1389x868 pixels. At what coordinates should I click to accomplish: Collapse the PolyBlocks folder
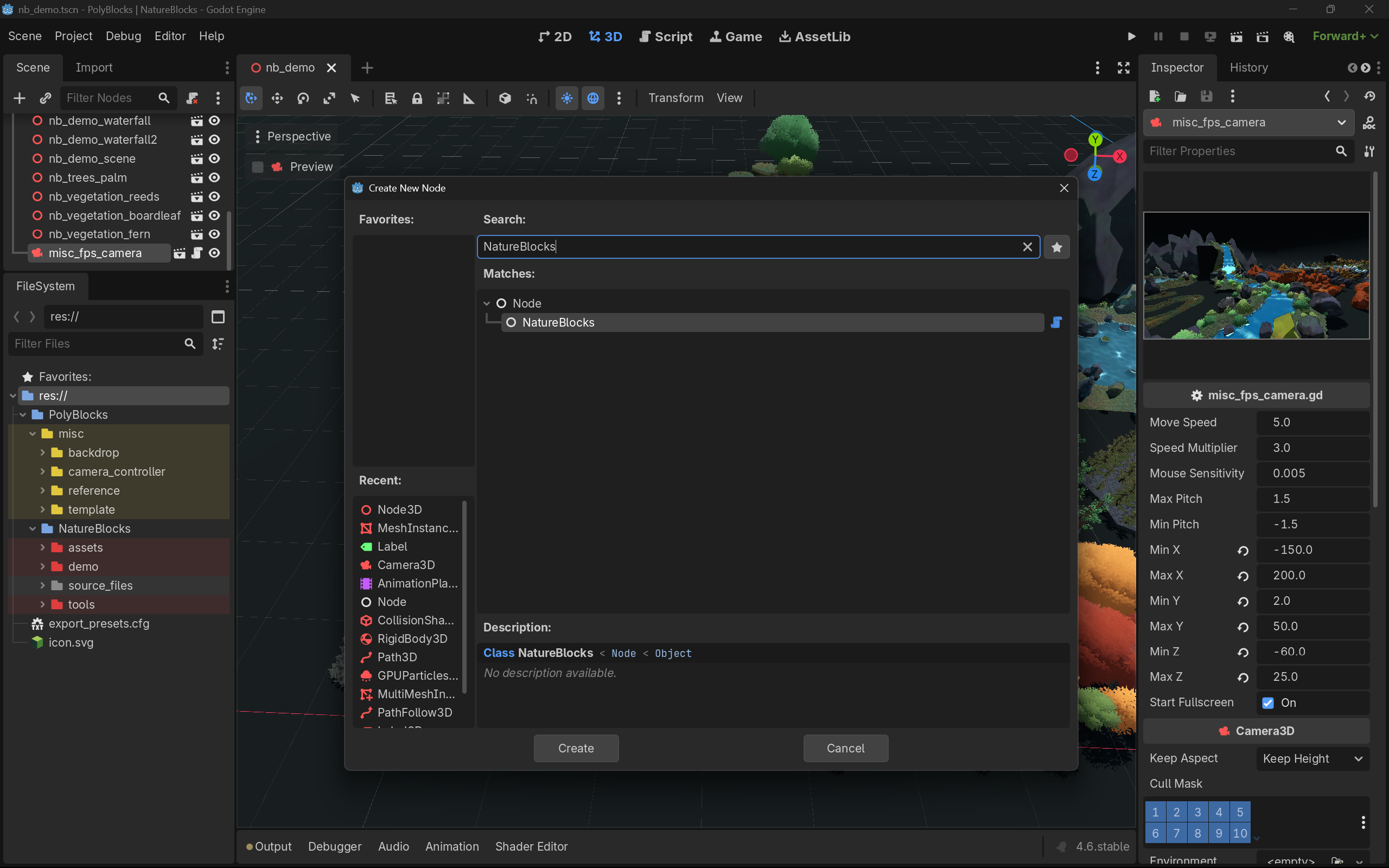[23, 414]
